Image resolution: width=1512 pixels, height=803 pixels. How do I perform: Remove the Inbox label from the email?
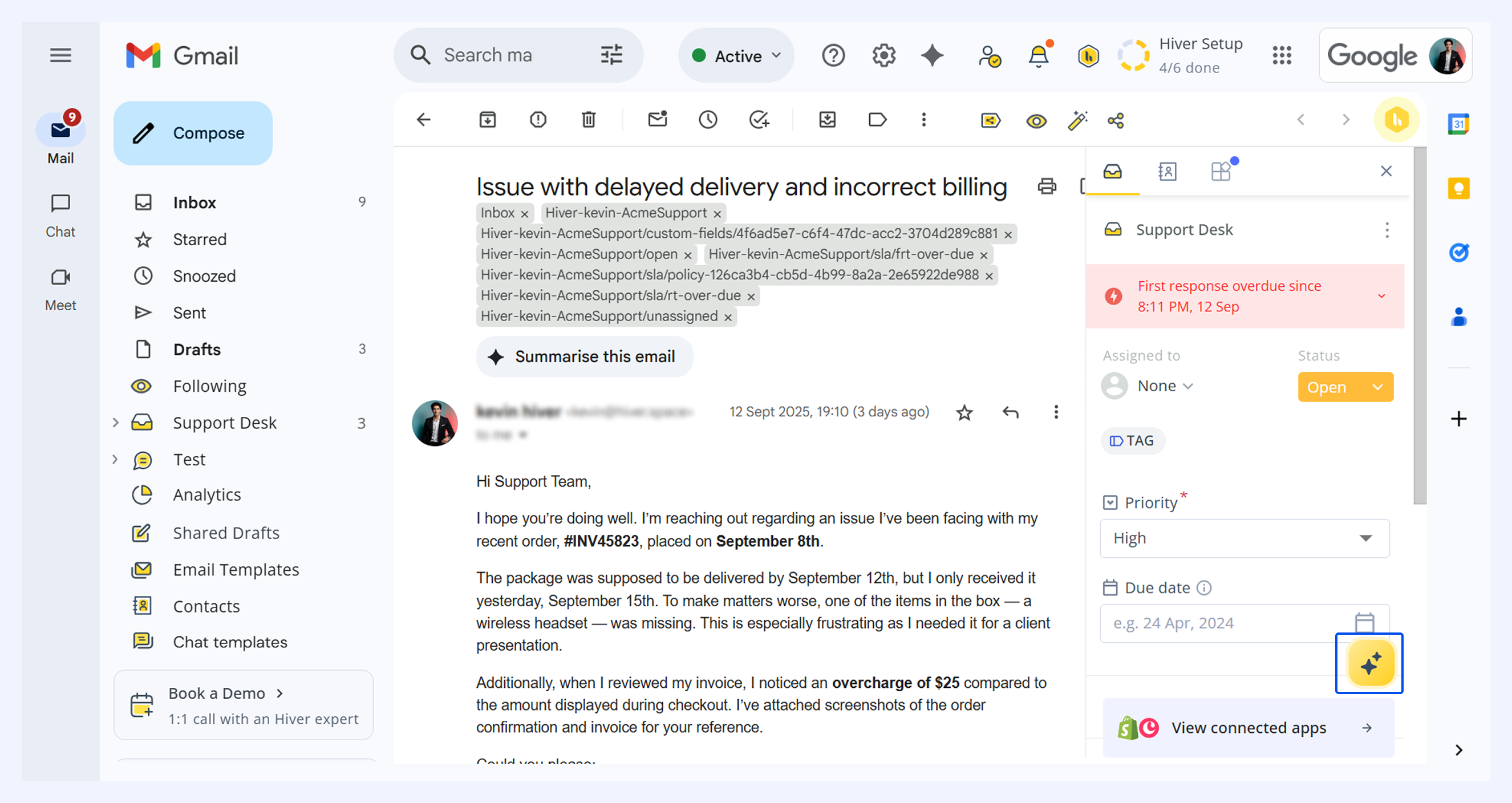[x=525, y=214]
